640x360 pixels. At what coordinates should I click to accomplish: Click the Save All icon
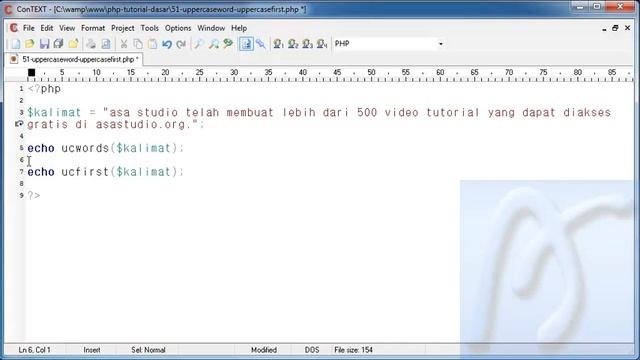click(59, 44)
